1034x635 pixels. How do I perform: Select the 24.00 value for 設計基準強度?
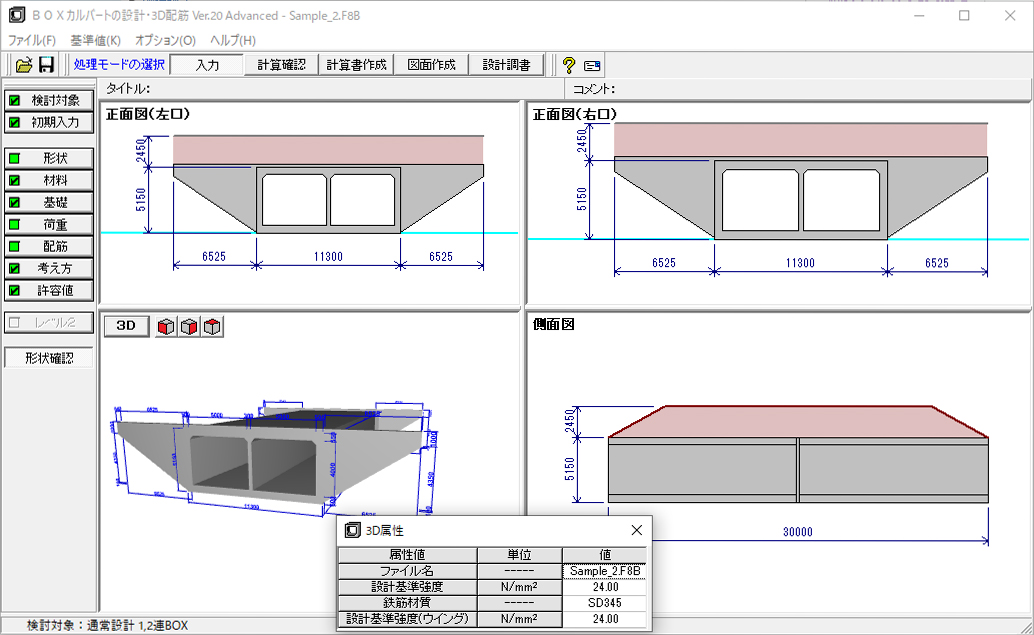pos(605,587)
